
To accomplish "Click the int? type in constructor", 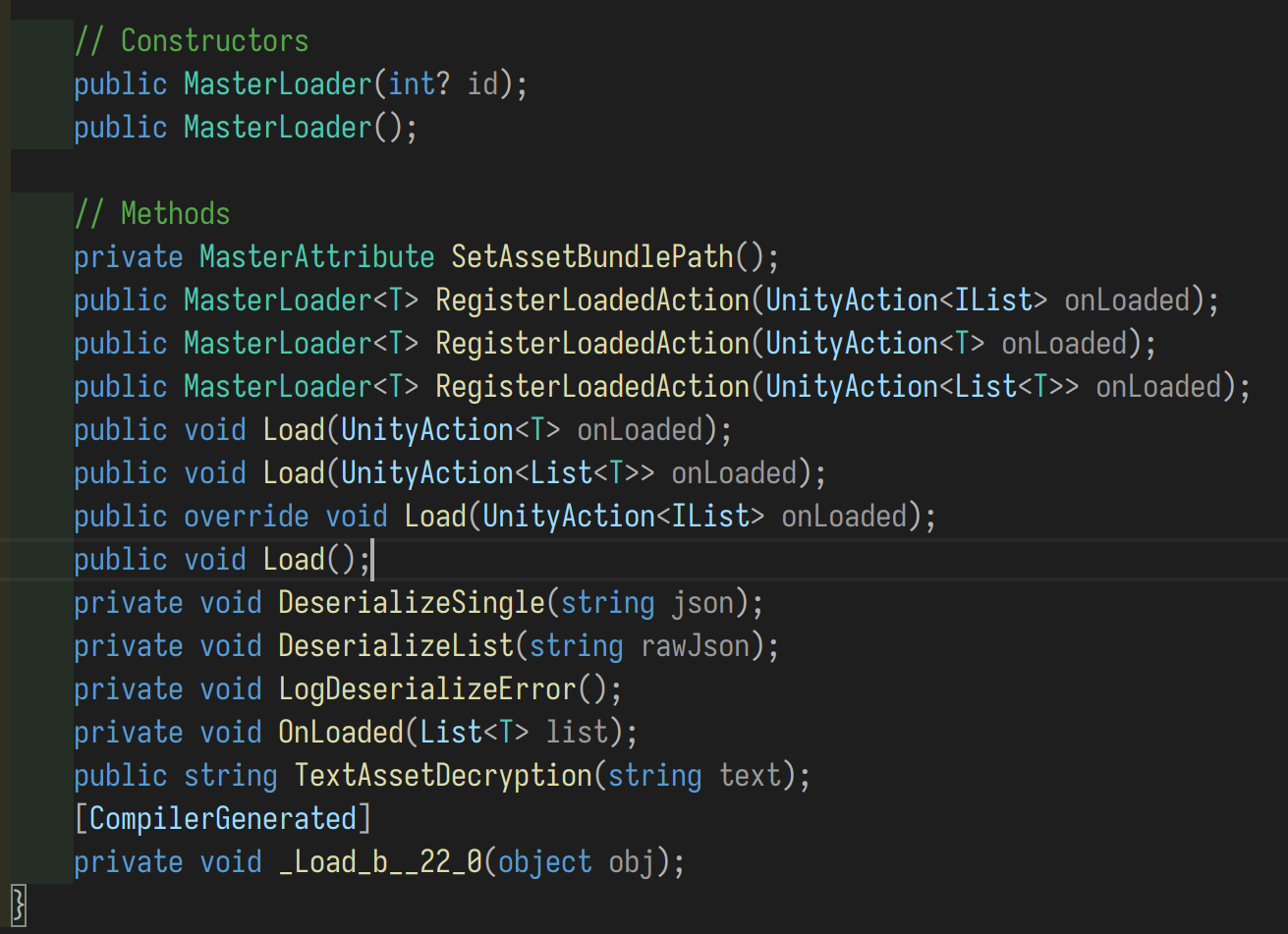I will tap(420, 84).
